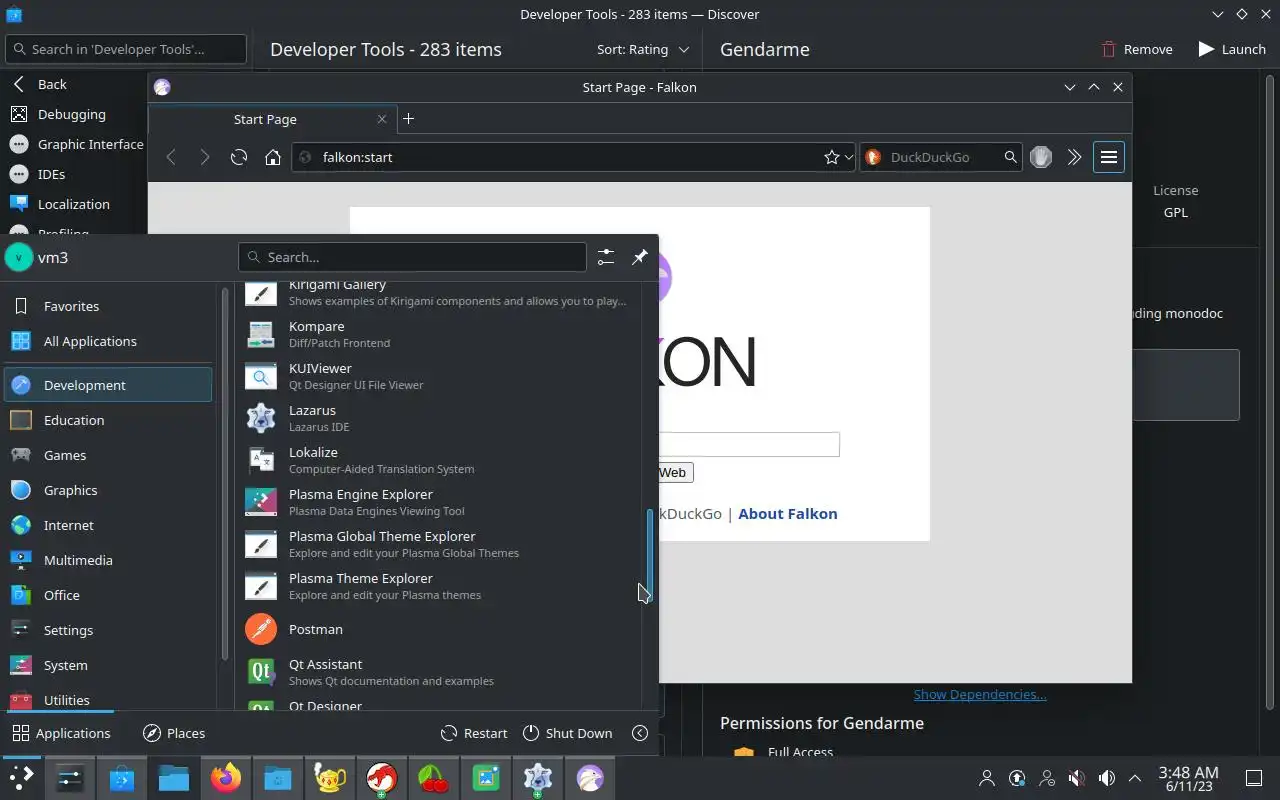Show more Falkon toolbar items chevron
The height and width of the screenshot is (800, 1280).
1074,157
